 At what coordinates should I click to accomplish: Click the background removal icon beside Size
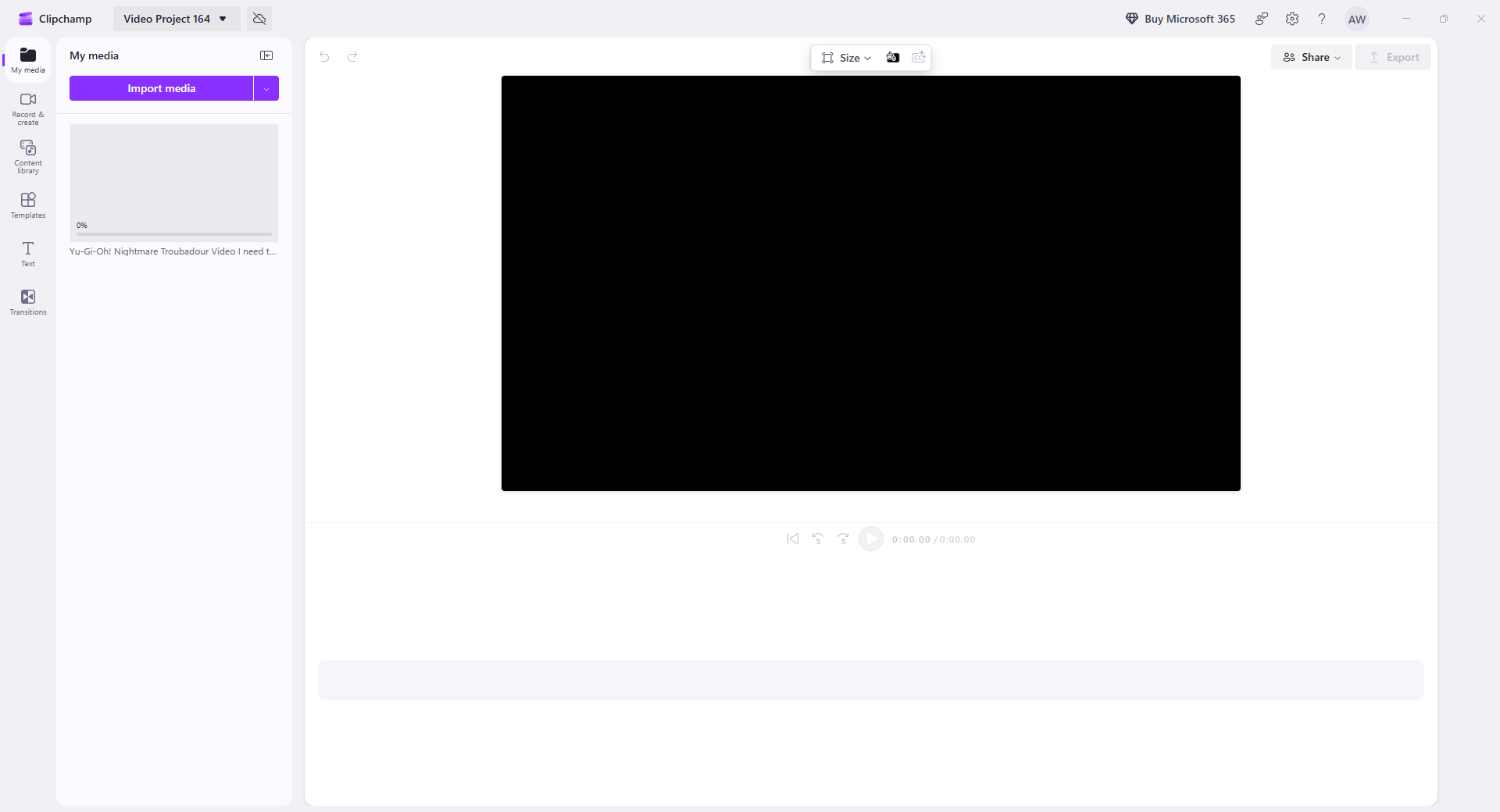click(x=893, y=57)
